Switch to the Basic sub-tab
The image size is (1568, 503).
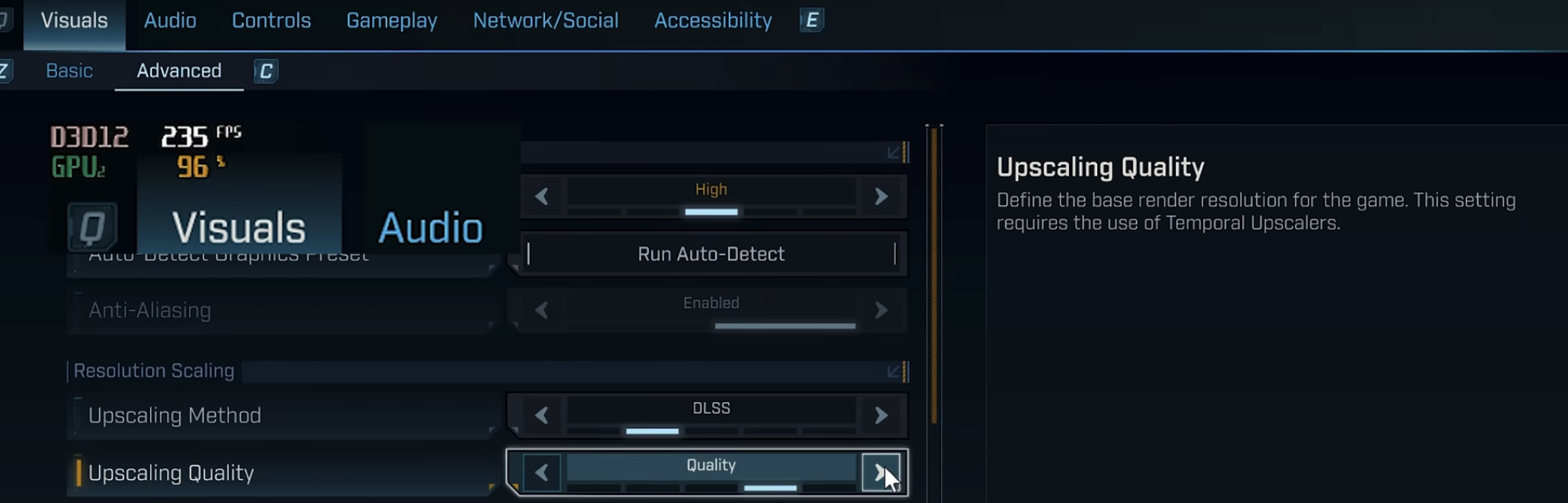pyautogui.click(x=69, y=72)
